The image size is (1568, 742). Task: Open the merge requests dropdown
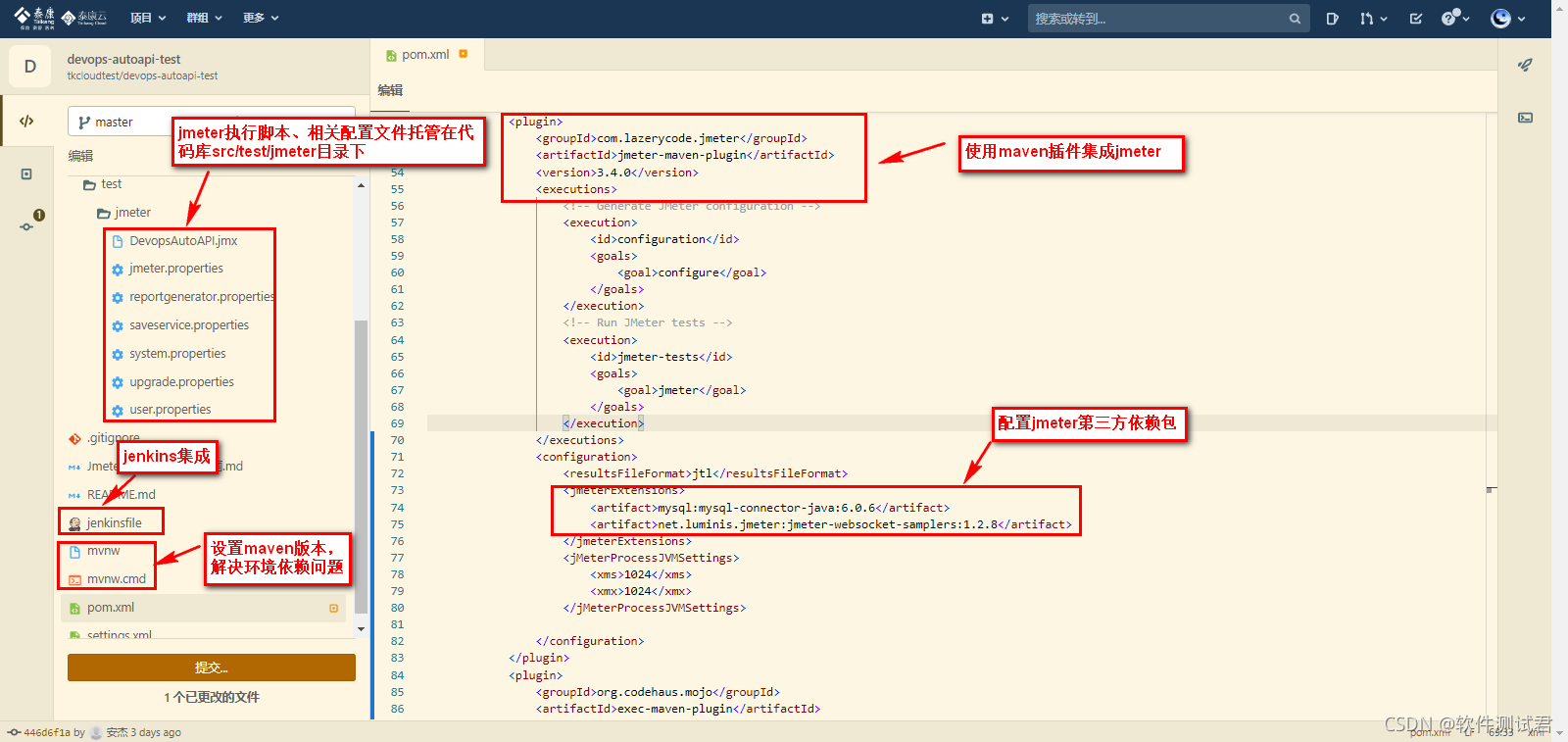click(1373, 19)
